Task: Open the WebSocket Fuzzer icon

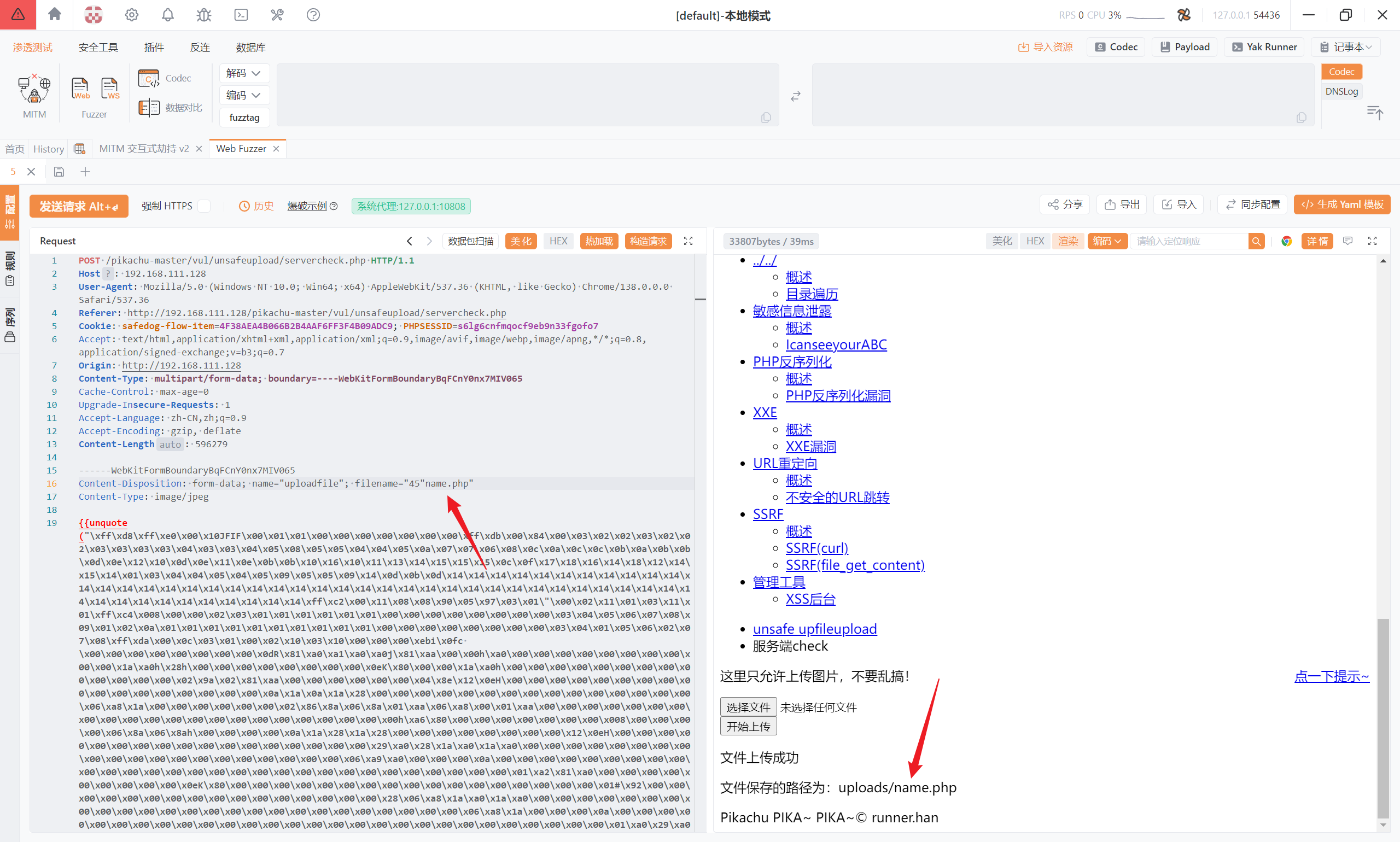Action: pos(109,89)
